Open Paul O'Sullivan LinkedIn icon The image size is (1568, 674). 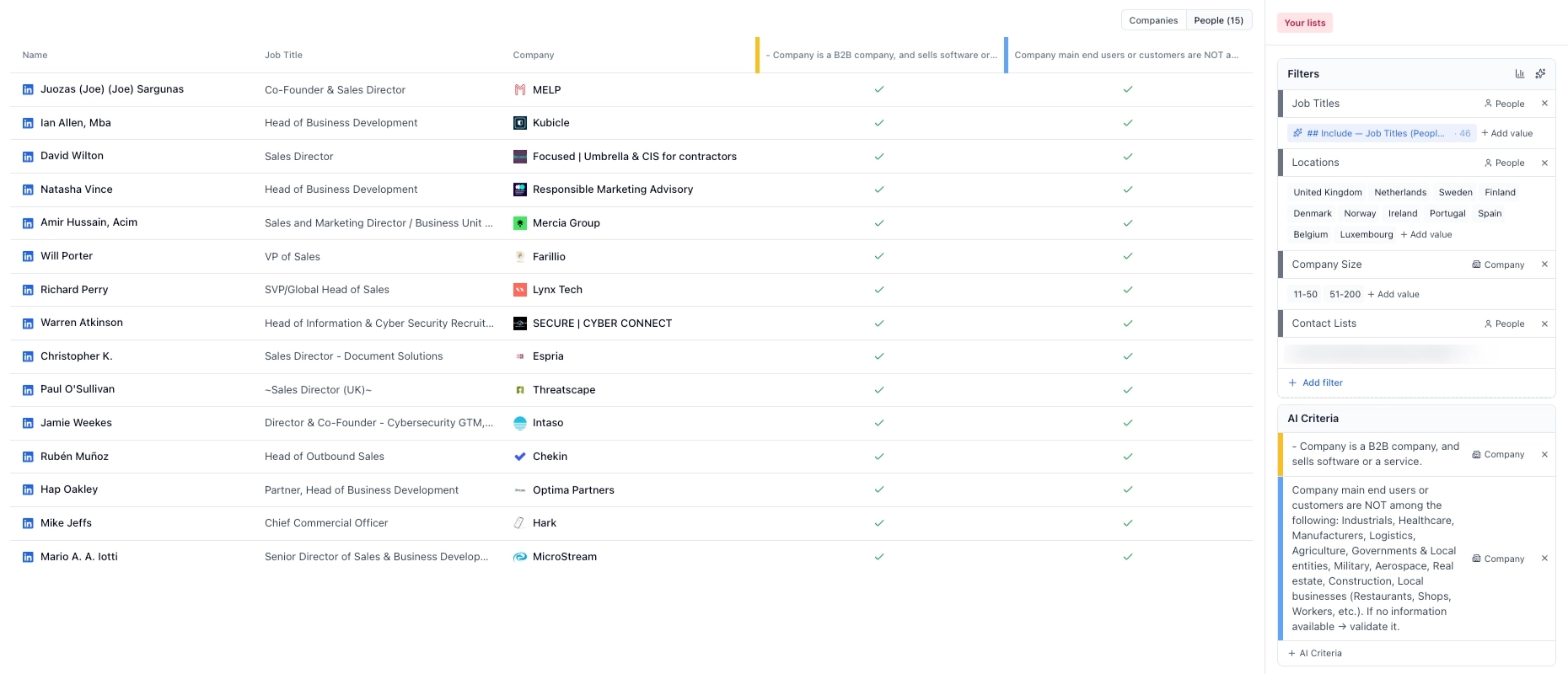pyautogui.click(x=28, y=390)
